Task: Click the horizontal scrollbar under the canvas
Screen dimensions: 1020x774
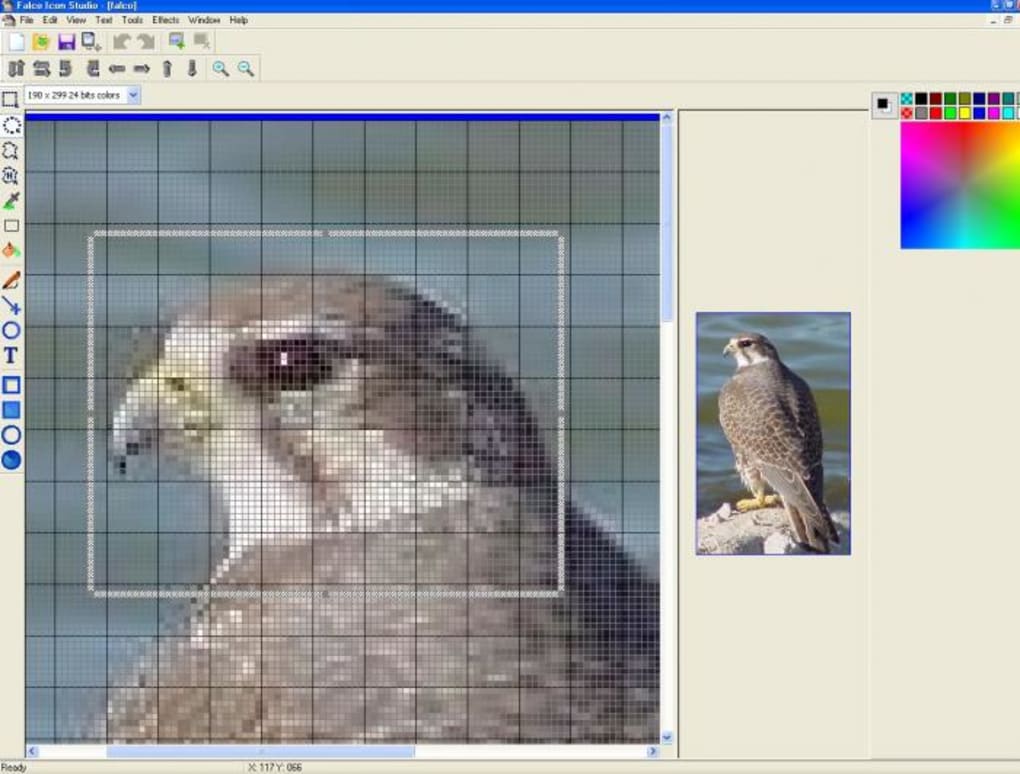Action: 260,751
